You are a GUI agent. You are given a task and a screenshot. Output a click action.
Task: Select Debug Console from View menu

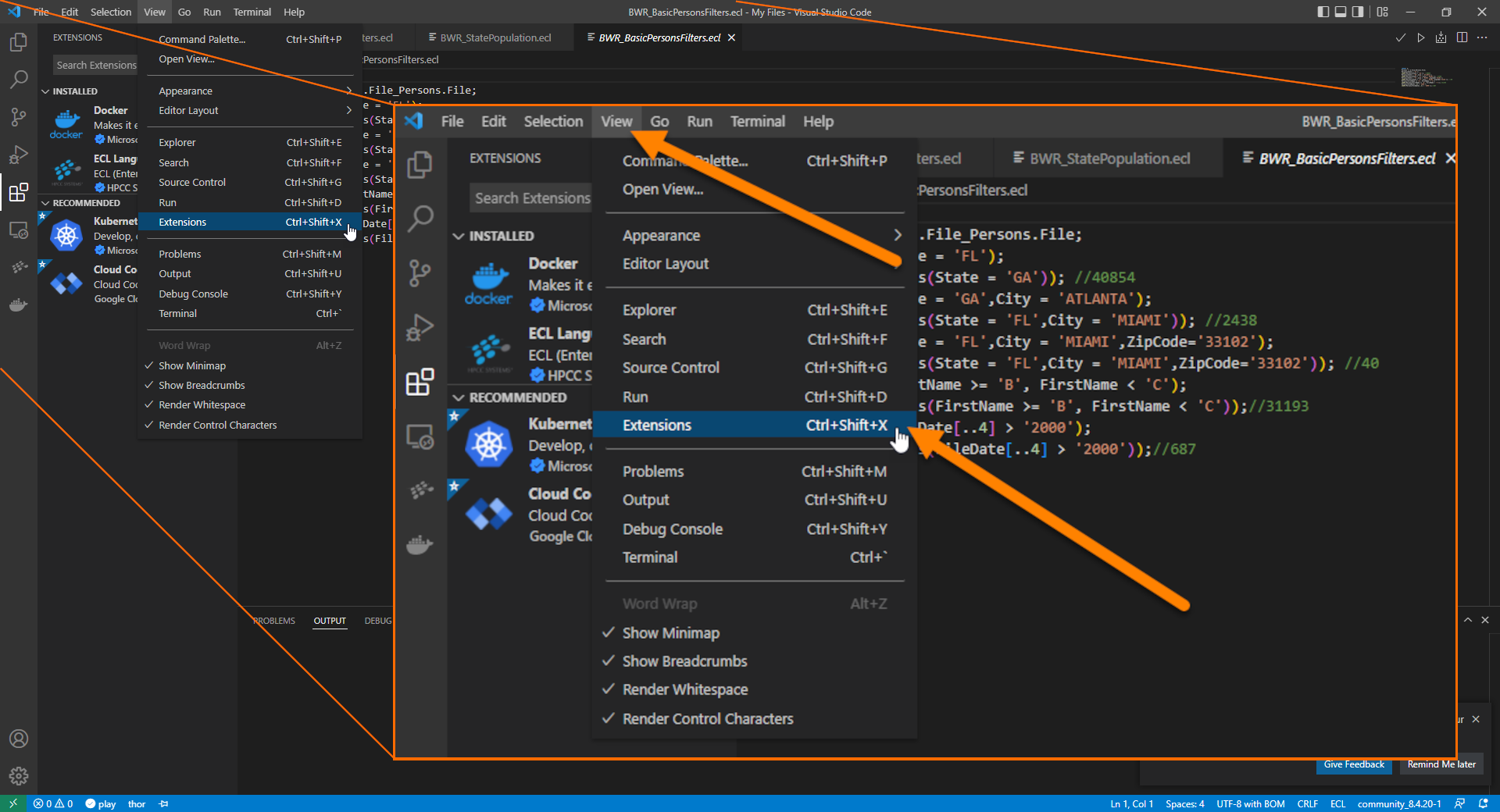point(193,294)
